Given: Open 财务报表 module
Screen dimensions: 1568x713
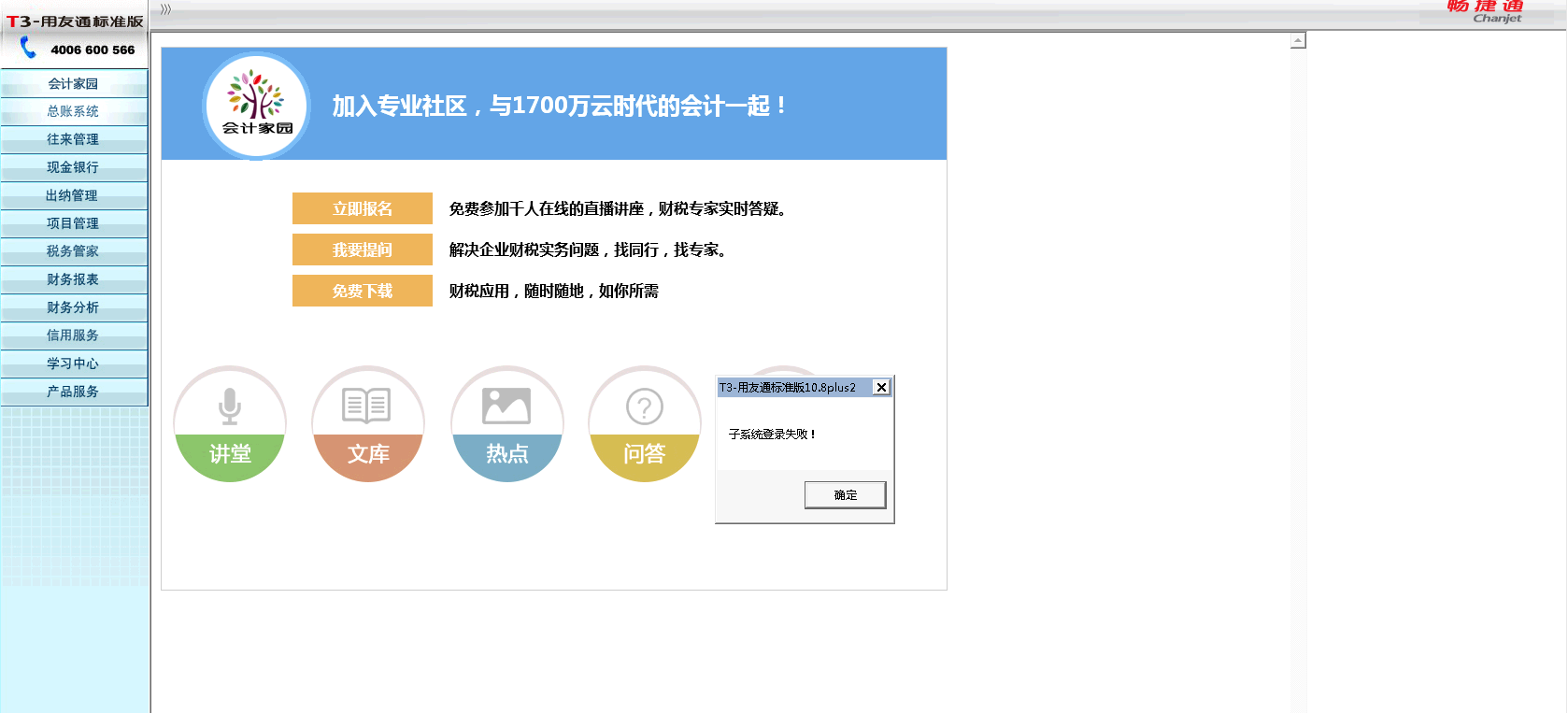Looking at the screenshot, I should click(74, 279).
